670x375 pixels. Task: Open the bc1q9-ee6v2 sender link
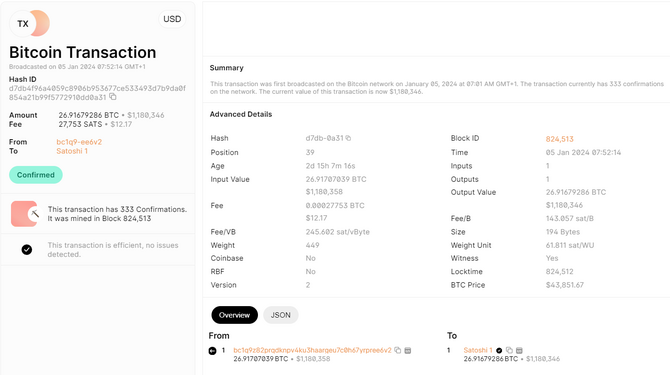(x=79, y=142)
